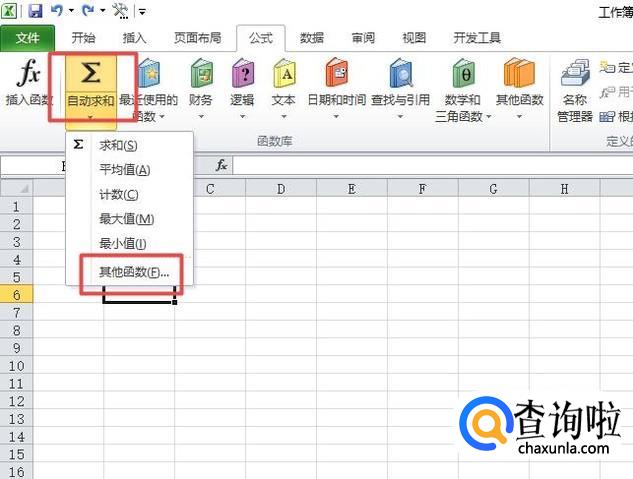Open the Logical (逻辑) functions icon
This screenshot has width=633, height=479.
pyautogui.click(x=242, y=75)
